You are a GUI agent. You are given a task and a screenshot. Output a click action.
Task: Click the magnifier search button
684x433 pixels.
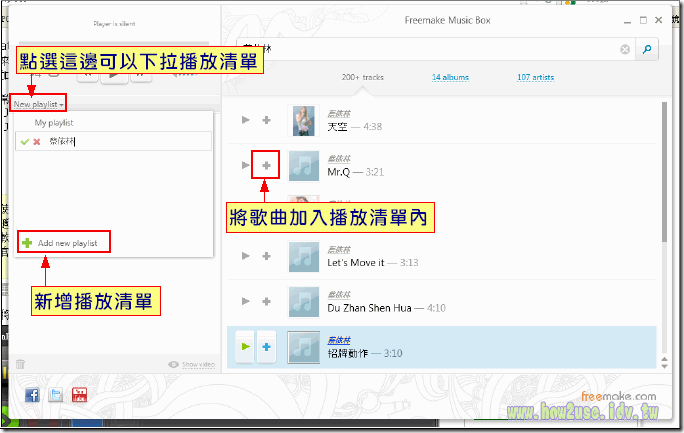point(648,48)
